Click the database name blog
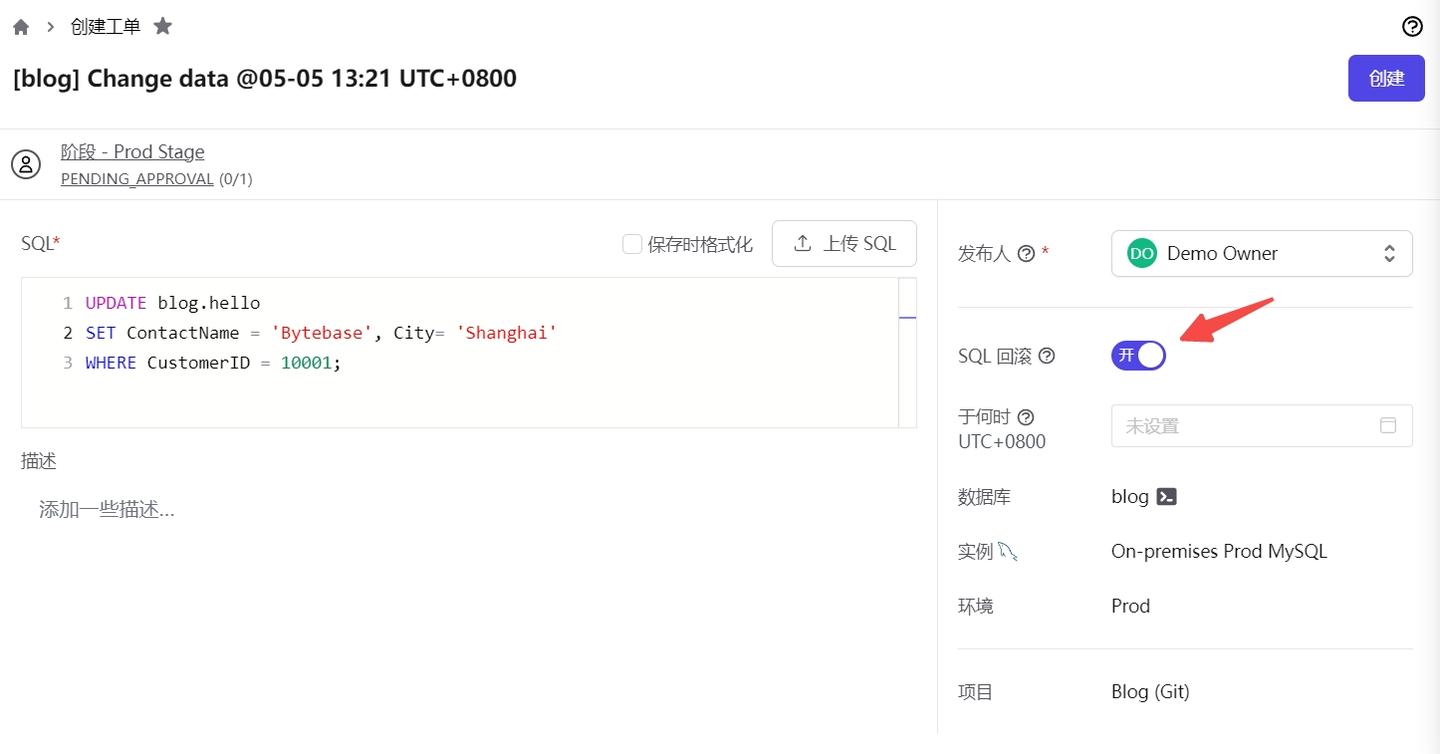Viewport: 1440px width, 754px height. (x=1130, y=497)
